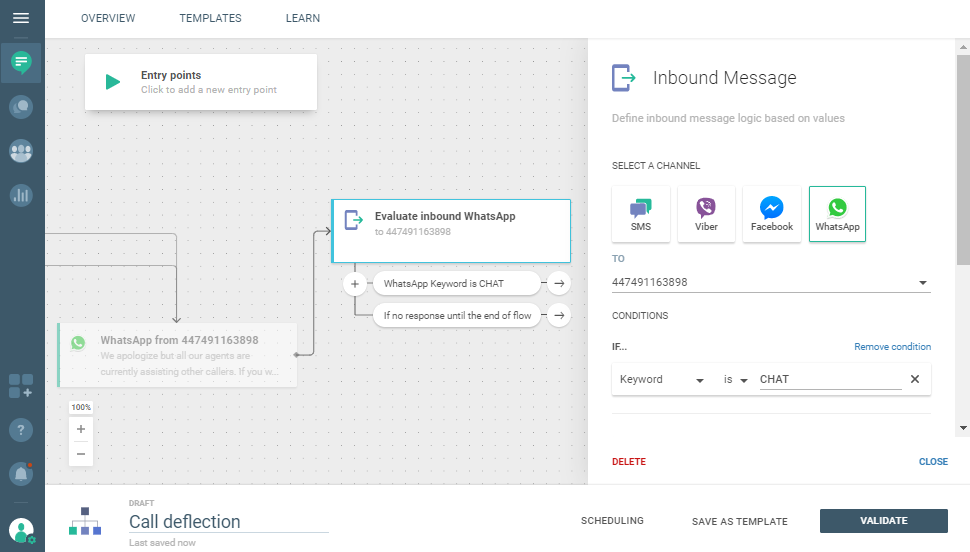The height and width of the screenshot is (552, 970).
Task: Click the apps add-on grid icon
Action: (x=21, y=386)
